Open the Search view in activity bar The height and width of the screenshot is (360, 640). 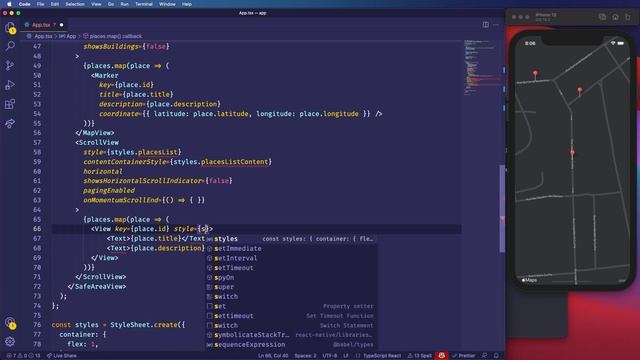pyautogui.click(x=10, y=46)
